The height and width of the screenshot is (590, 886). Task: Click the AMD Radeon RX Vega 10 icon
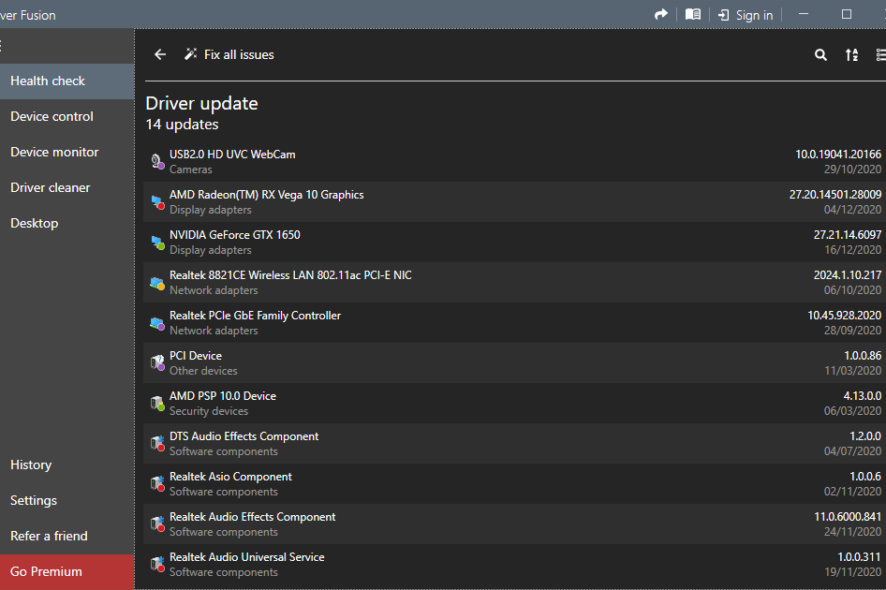pos(157,202)
